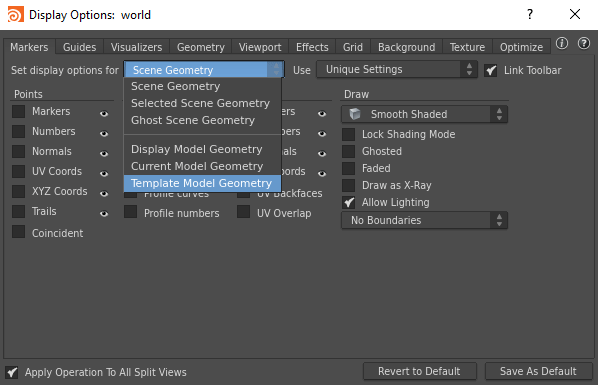
Task: Open the No Boundaries dropdown
Action: [x=424, y=220]
